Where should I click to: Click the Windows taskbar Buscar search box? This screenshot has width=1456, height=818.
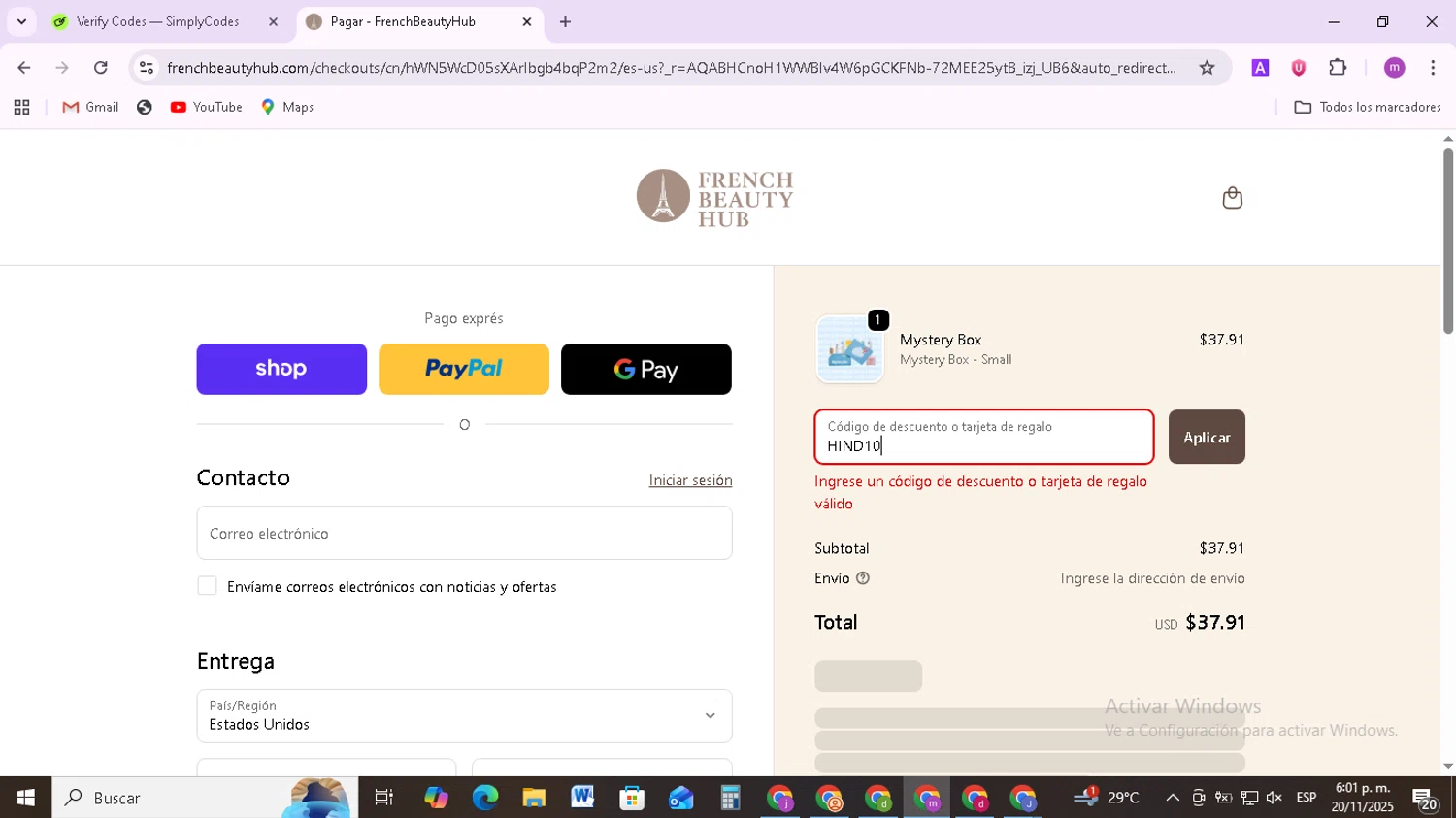click(205, 798)
